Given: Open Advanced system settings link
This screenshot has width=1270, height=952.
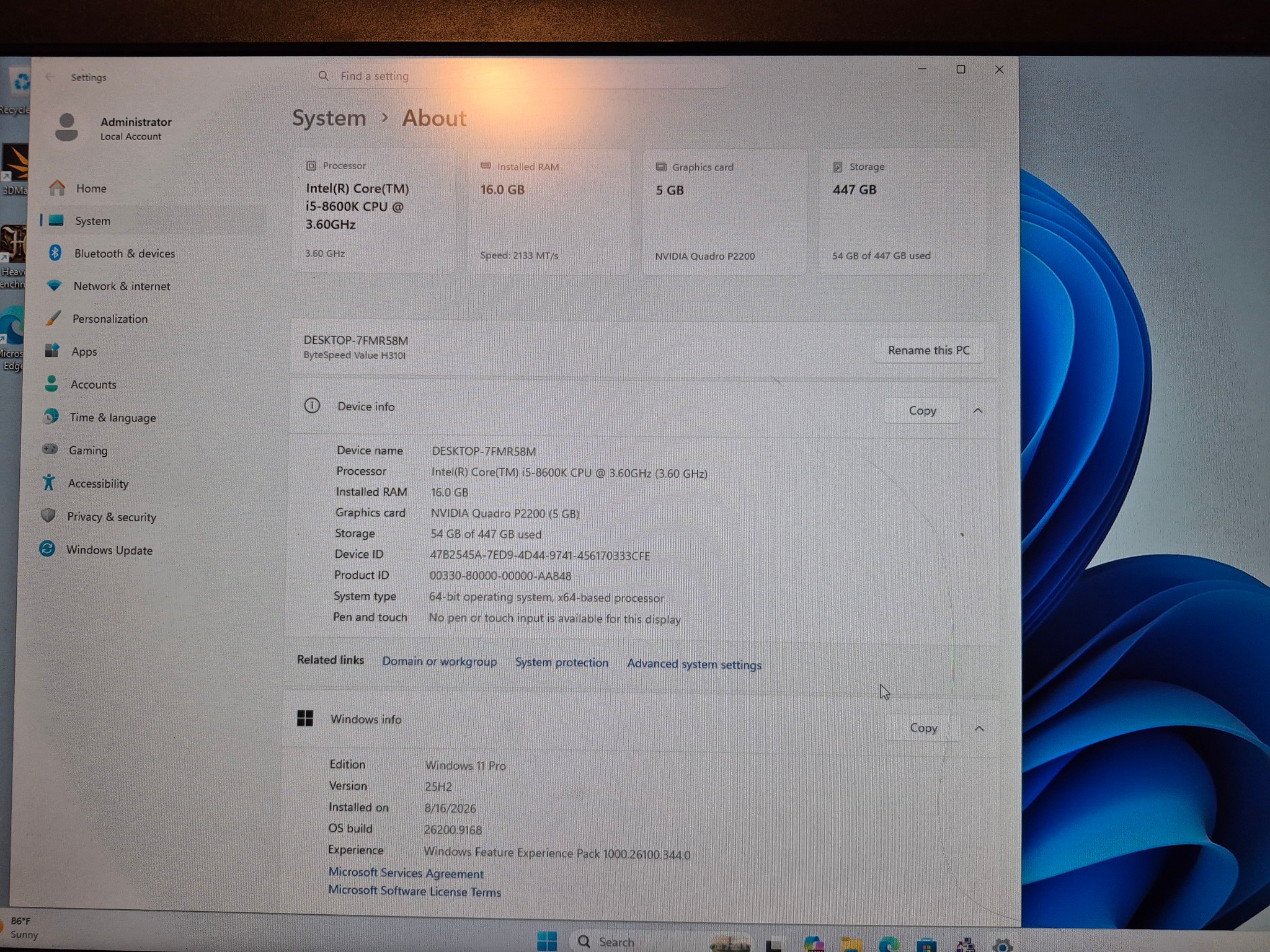Looking at the screenshot, I should [x=694, y=664].
